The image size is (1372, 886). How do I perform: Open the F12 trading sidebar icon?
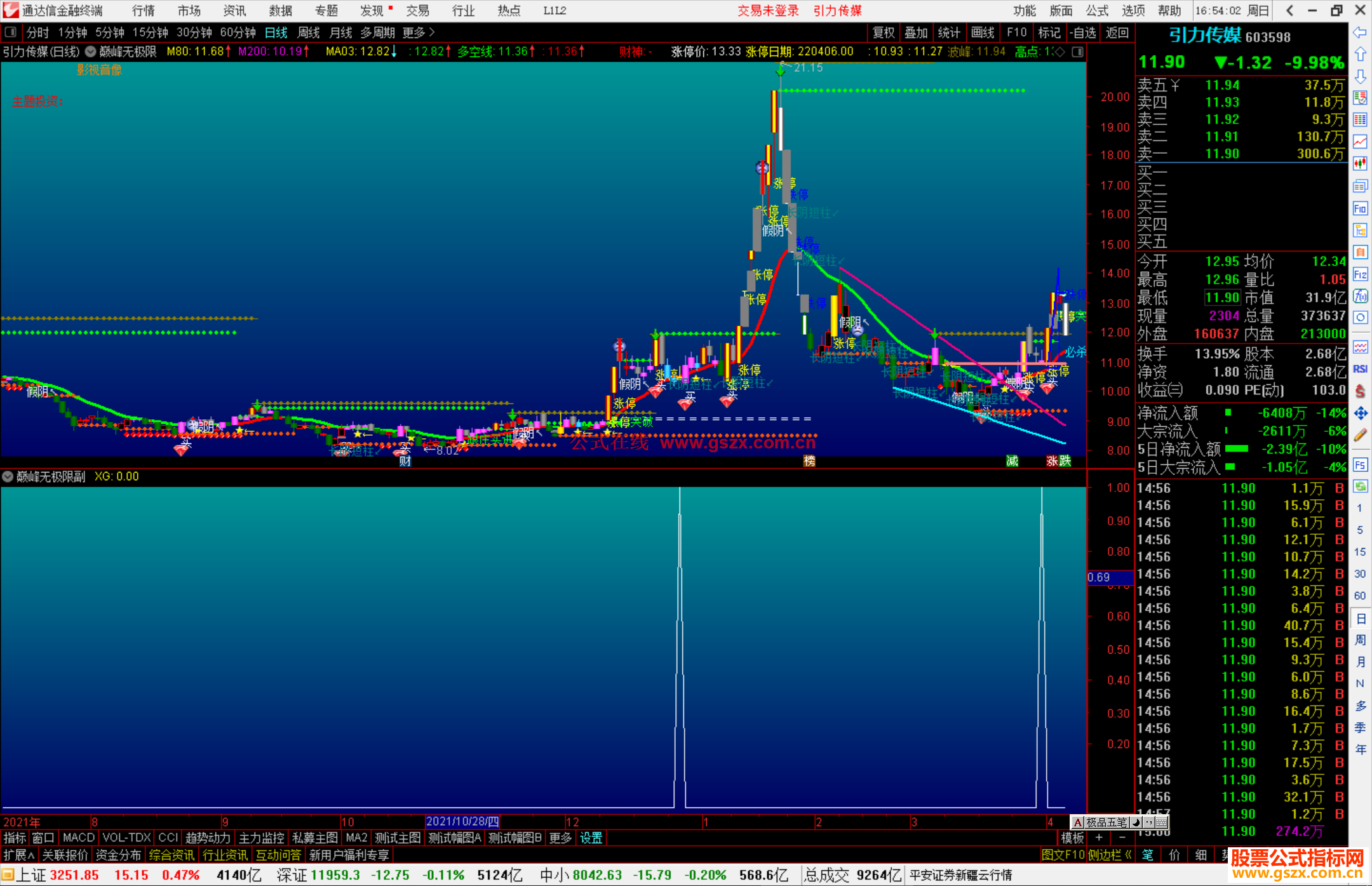[1360, 274]
